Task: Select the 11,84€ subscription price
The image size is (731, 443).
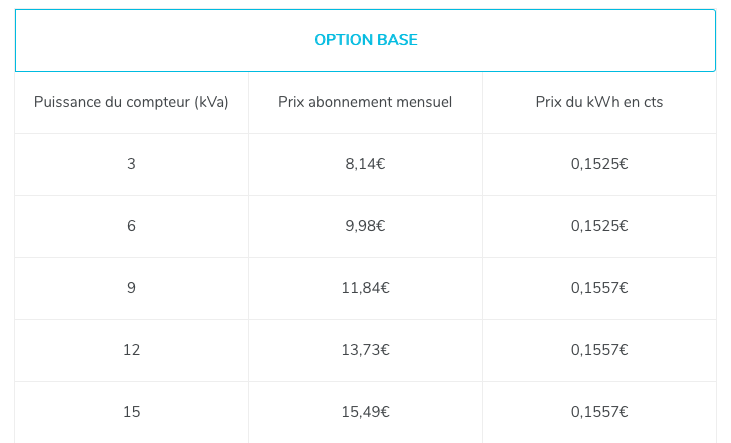Action: (366, 289)
